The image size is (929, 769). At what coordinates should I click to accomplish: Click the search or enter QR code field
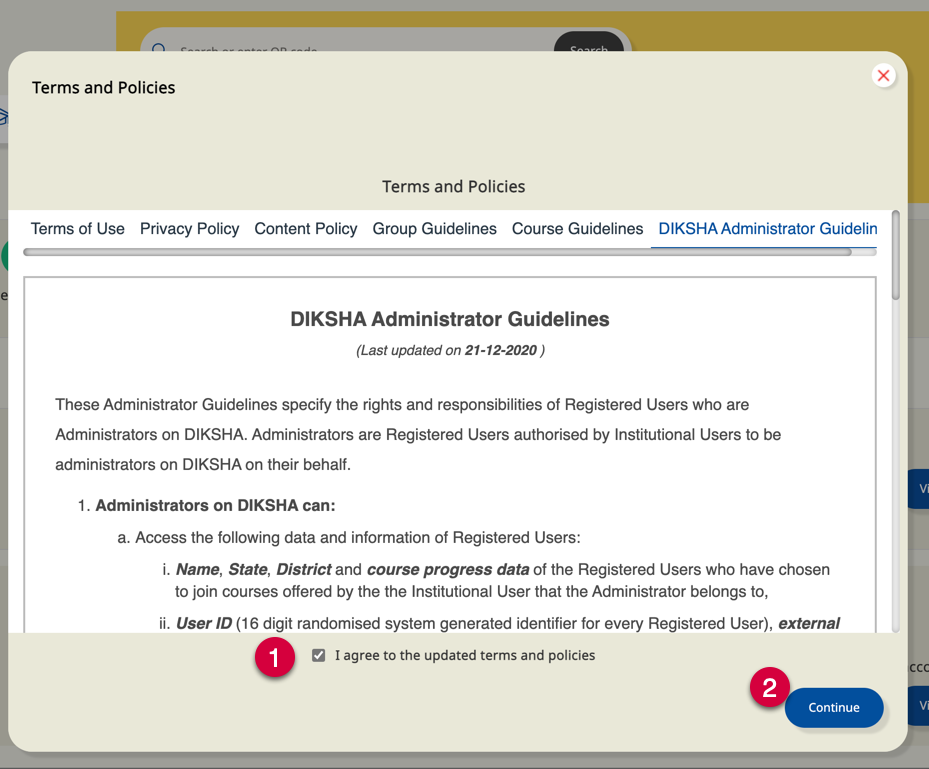click(x=350, y=45)
